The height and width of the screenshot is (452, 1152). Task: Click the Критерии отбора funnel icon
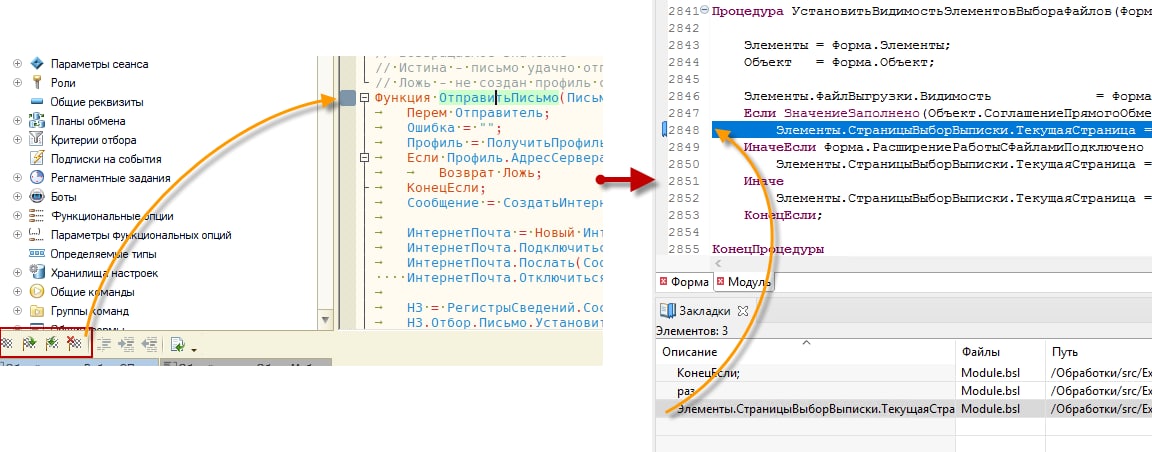tap(37, 140)
